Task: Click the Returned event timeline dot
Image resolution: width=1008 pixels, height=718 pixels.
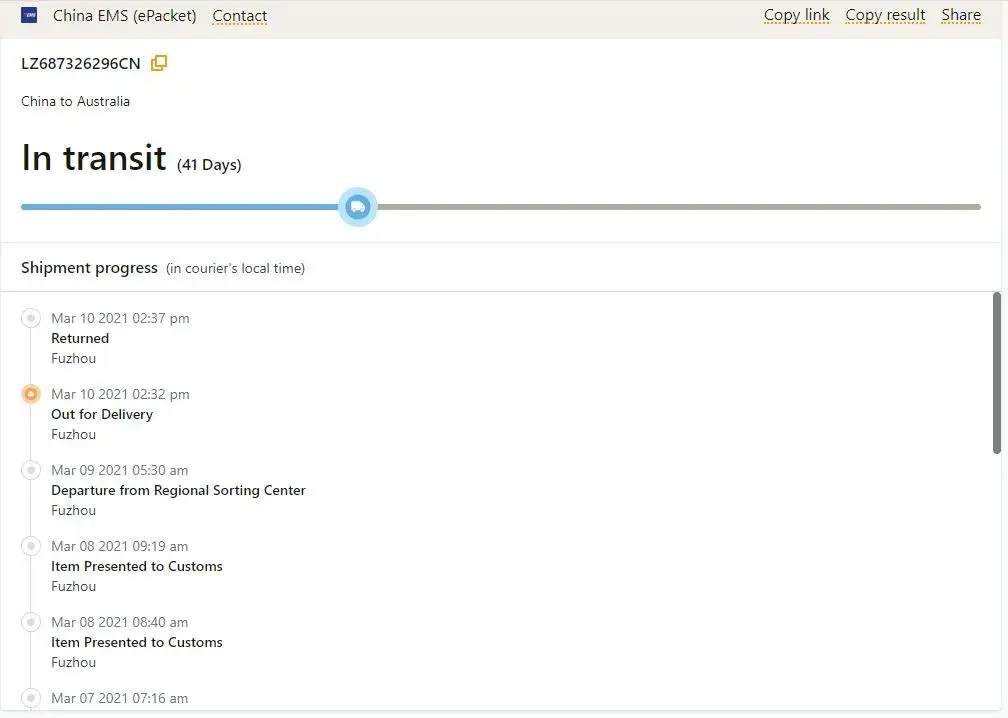Action: click(31, 318)
